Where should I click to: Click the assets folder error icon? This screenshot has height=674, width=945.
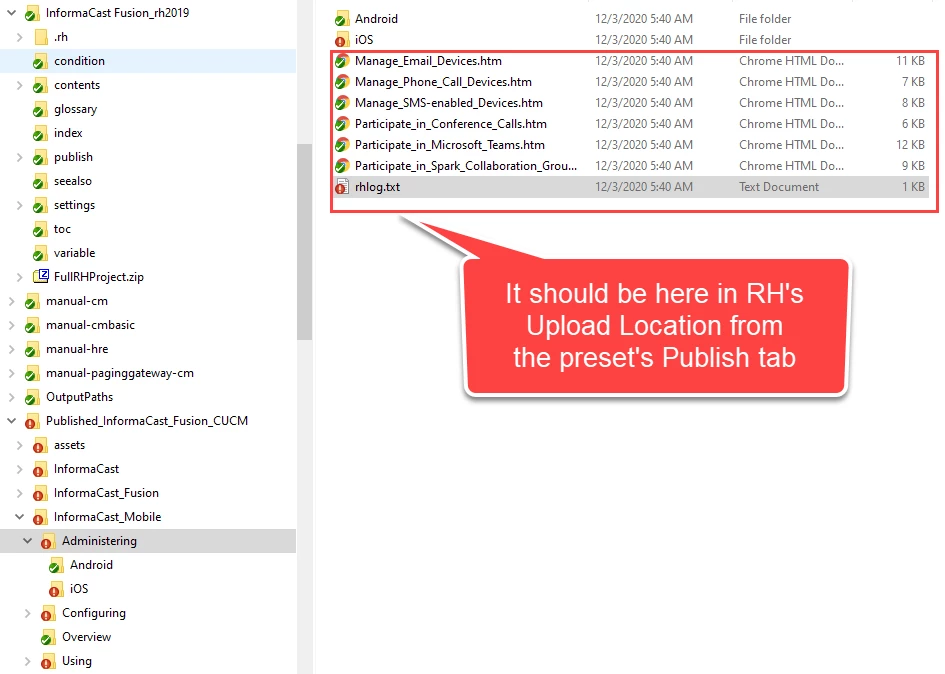point(40,446)
